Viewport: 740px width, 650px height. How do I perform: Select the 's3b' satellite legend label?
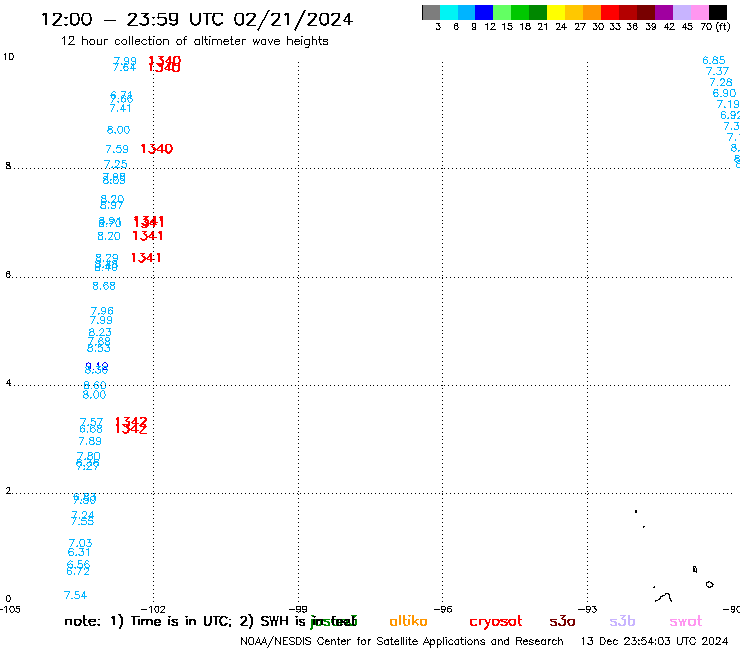622,621
